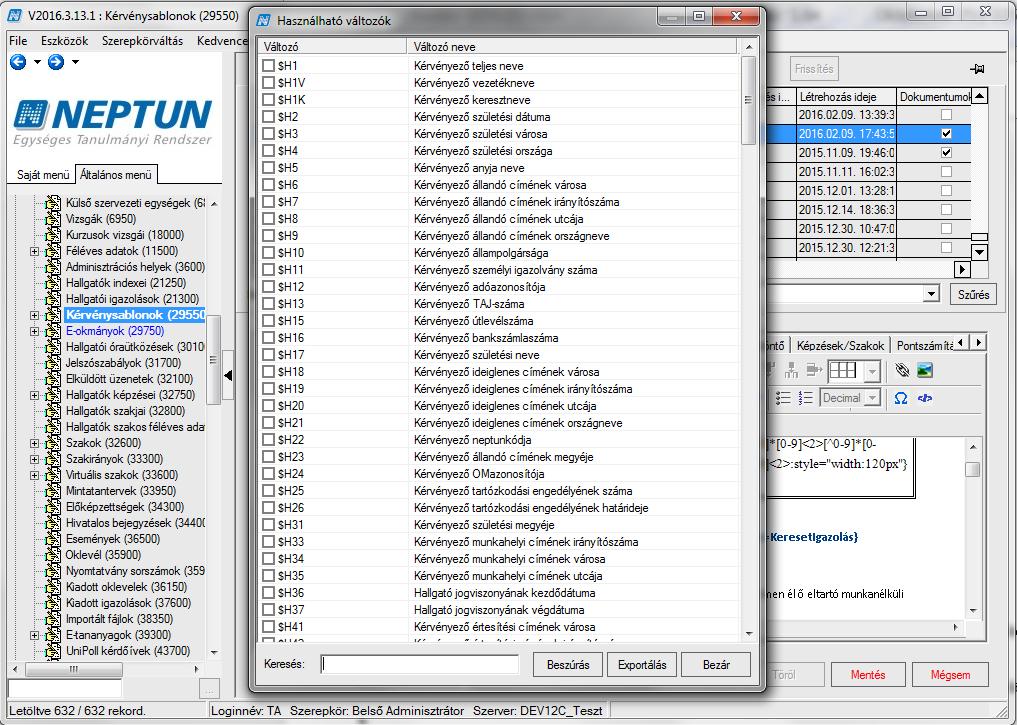Open the File menu
1017x725 pixels.
pyautogui.click(x=18, y=41)
